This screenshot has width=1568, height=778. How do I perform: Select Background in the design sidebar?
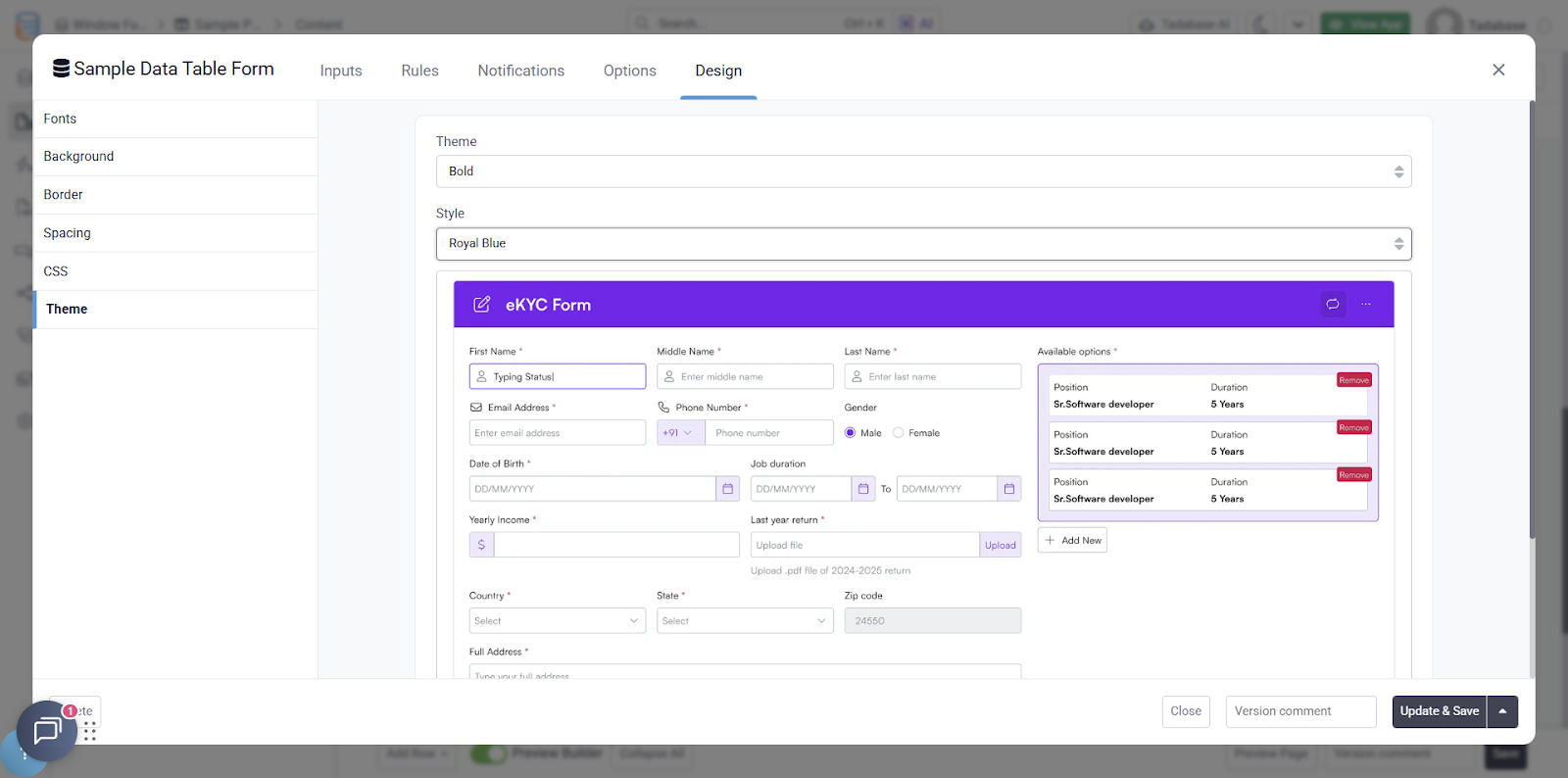[x=78, y=157]
